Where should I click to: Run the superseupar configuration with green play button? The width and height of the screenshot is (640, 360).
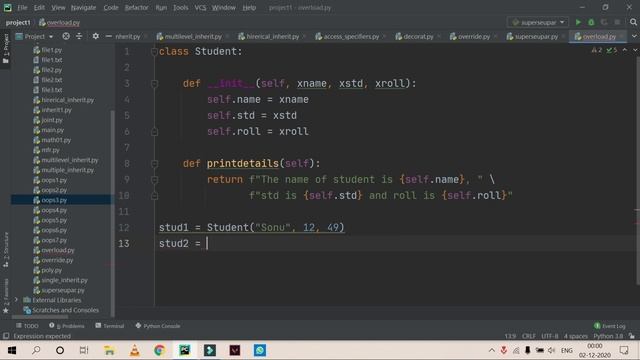[578, 22]
